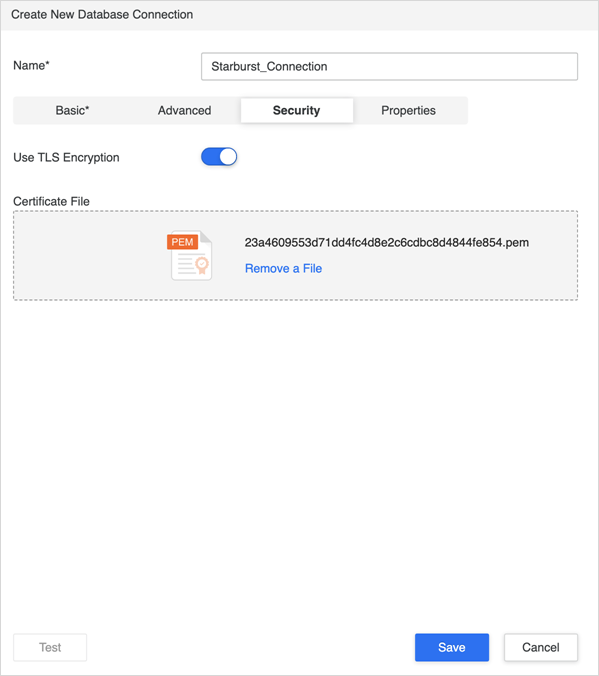Viewport: 599px width, 676px height.
Task: Click the white knob of TLS toggle
Action: click(228, 156)
